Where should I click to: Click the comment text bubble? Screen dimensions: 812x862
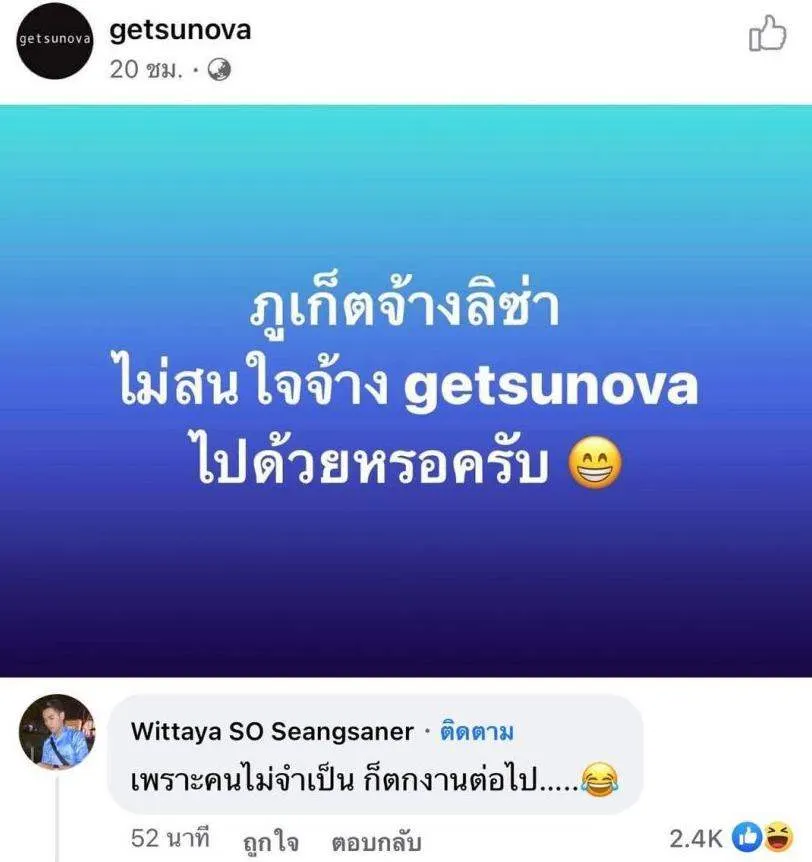pyautogui.click(x=375, y=754)
